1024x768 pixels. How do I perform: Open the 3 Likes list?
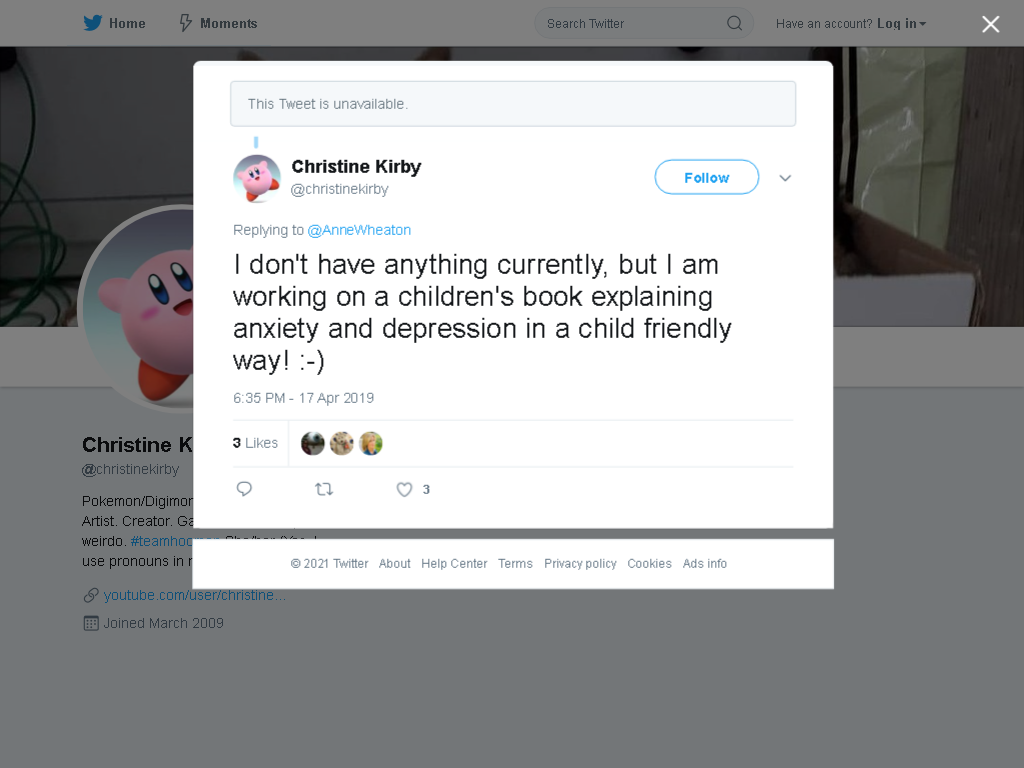[255, 443]
